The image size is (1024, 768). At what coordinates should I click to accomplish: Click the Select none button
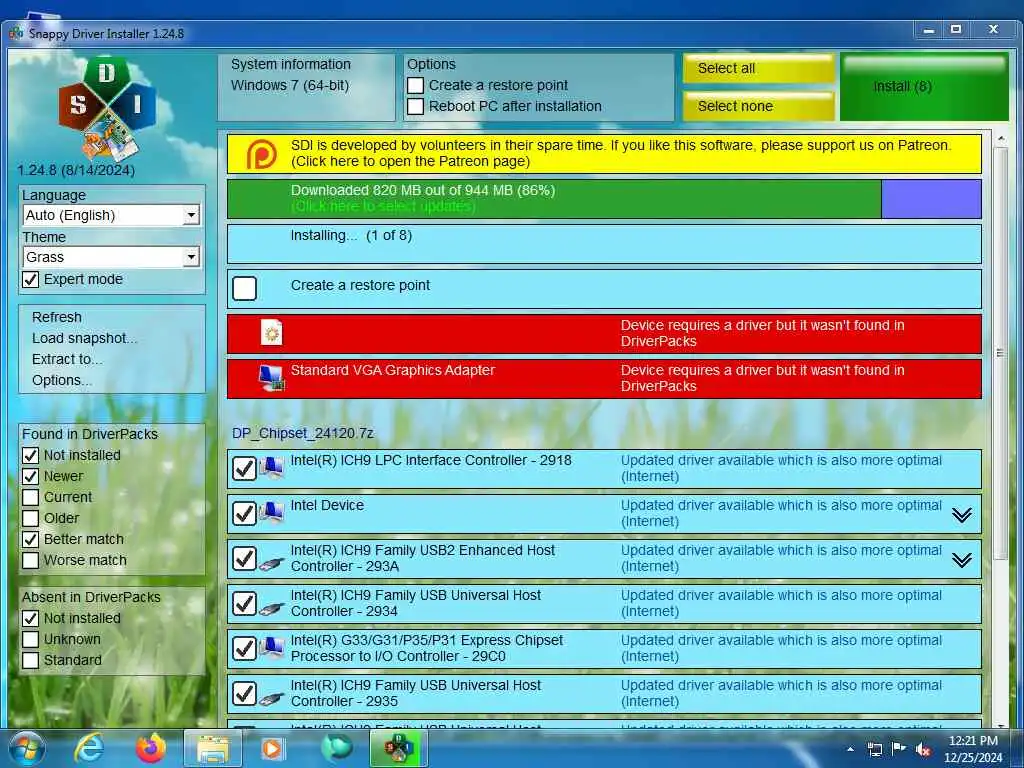[x=759, y=106]
